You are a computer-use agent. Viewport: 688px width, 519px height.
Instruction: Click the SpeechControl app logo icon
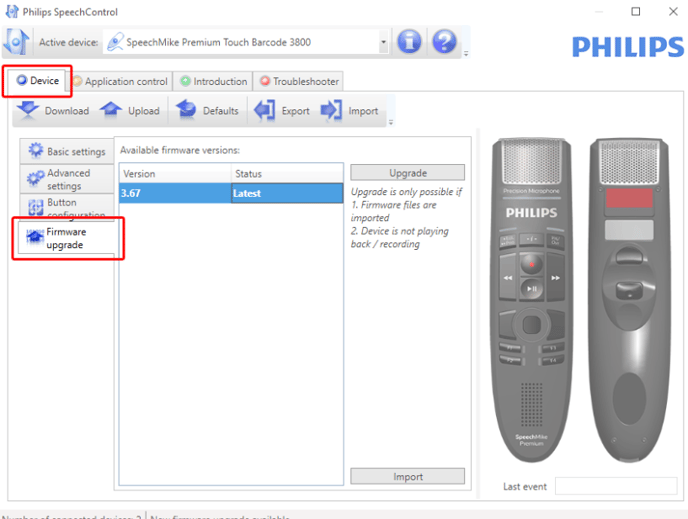[x=16, y=42]
